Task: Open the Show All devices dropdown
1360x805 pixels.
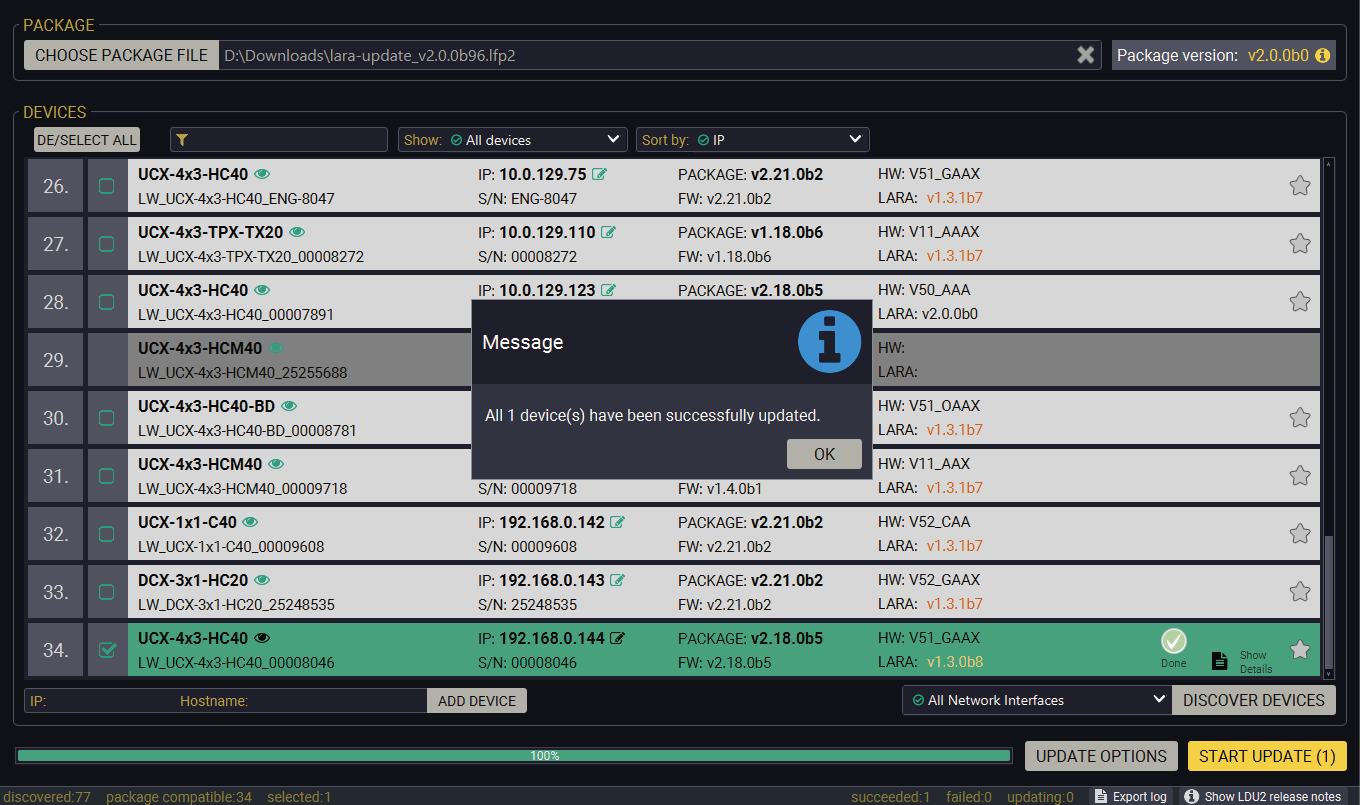Action: point(513,140)
